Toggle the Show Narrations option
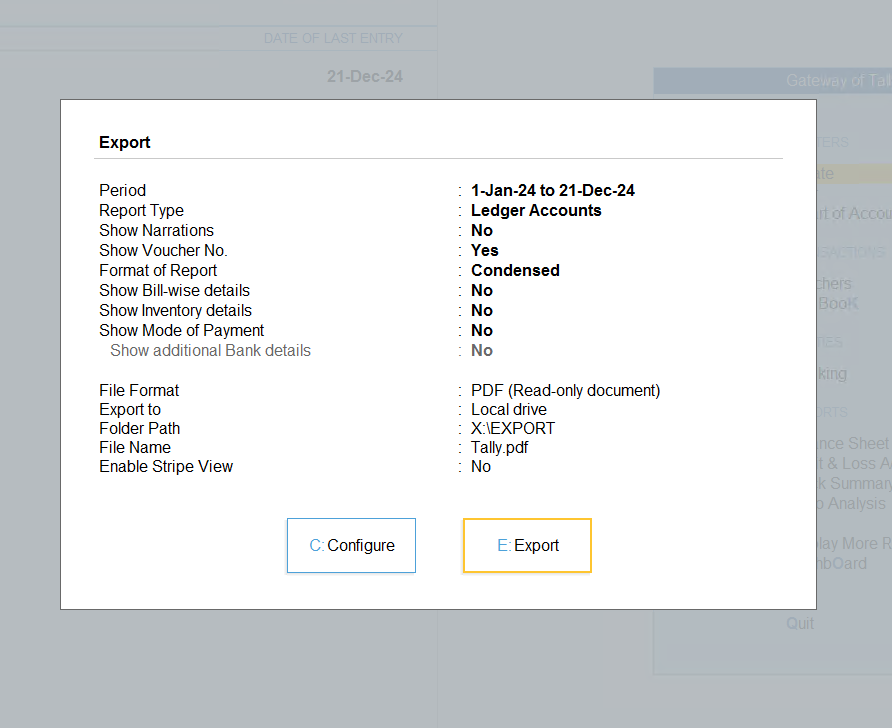 482,230
